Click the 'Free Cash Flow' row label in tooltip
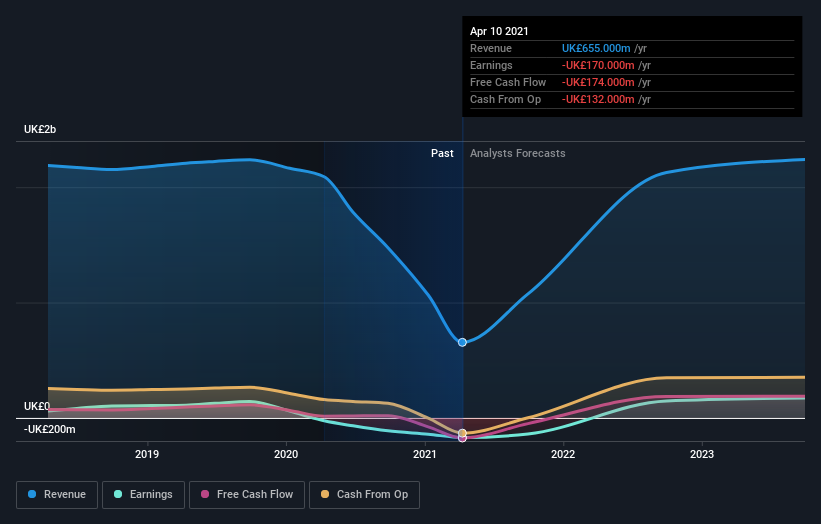 508,82
